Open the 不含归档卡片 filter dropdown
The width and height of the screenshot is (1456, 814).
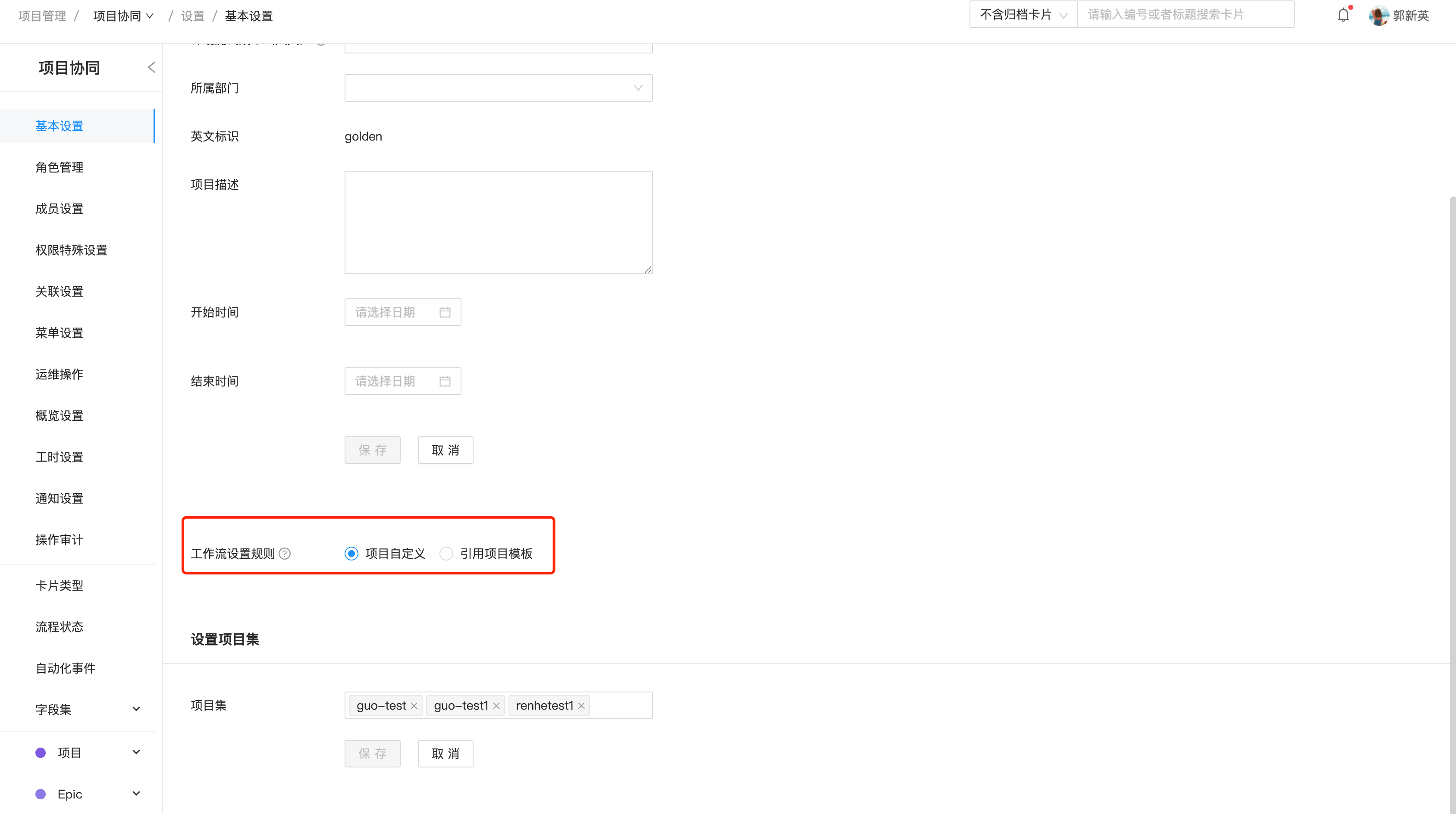click(1023, 15)
